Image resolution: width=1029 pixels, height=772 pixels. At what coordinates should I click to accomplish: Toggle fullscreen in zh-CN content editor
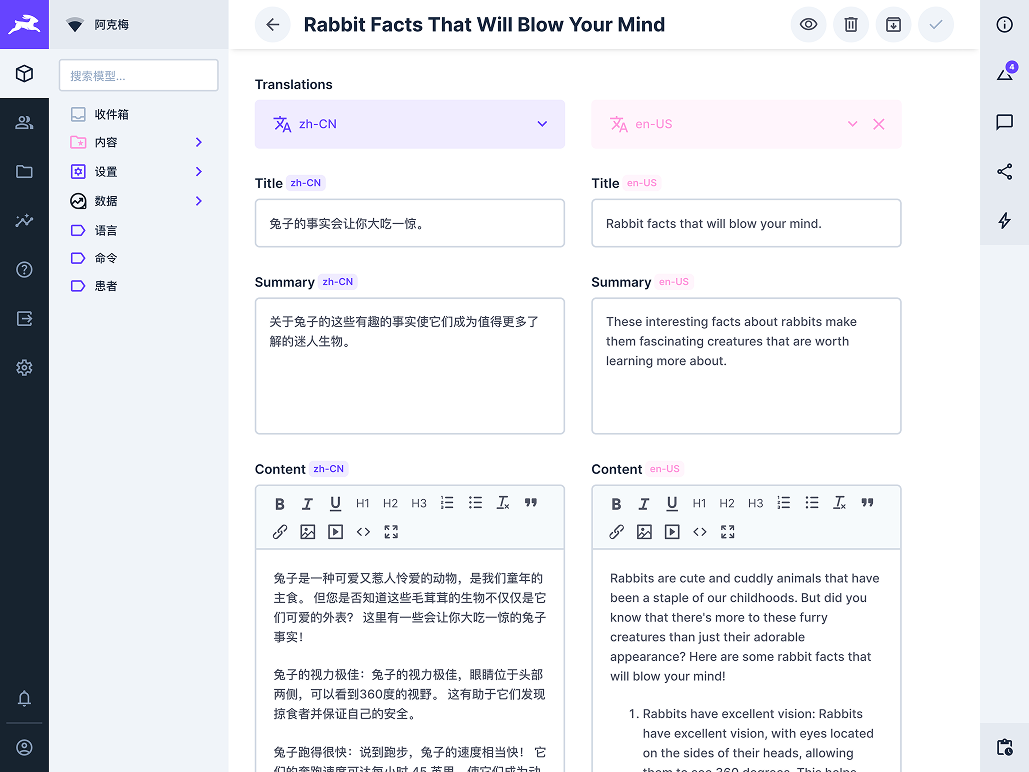click(391, 532)
